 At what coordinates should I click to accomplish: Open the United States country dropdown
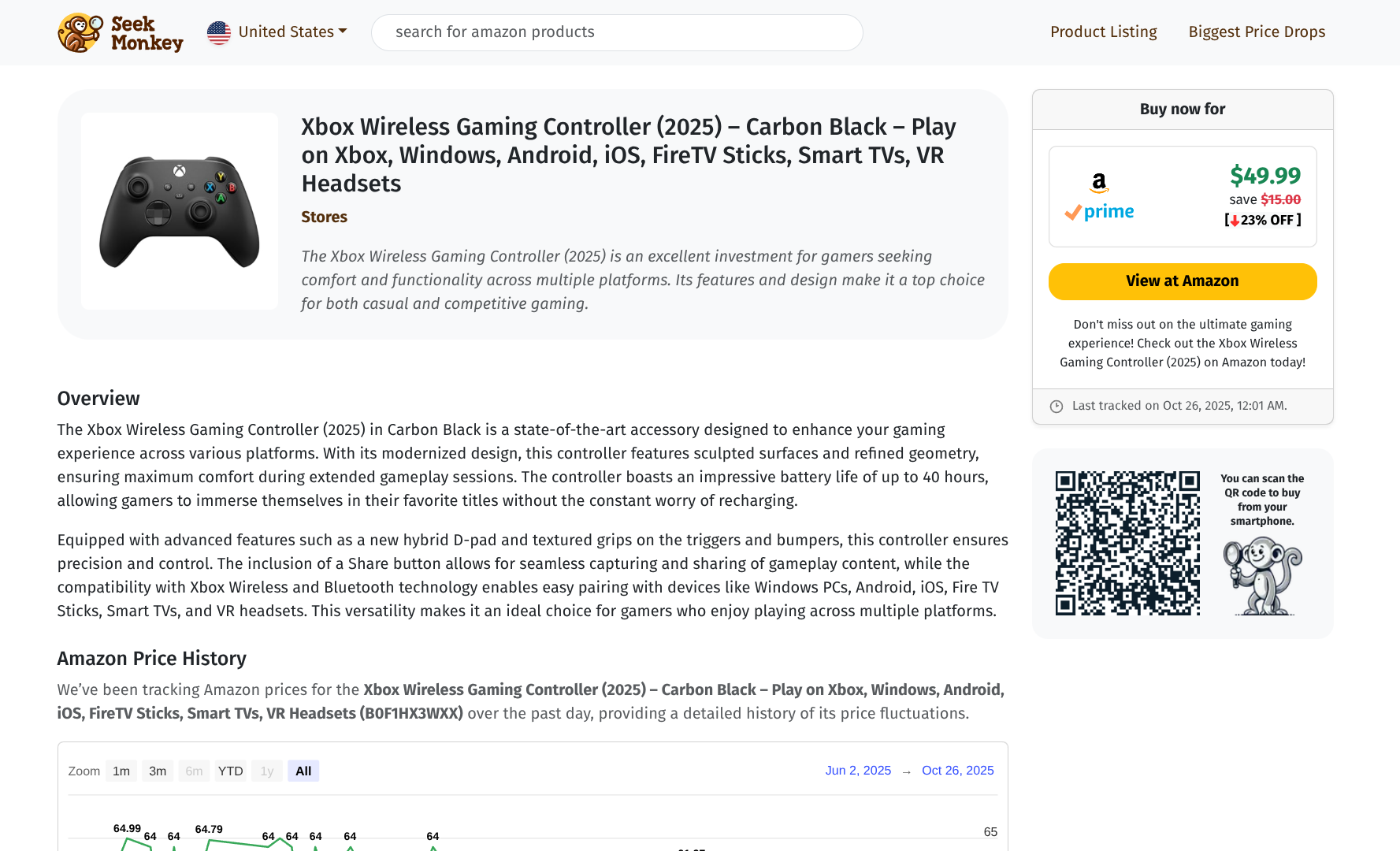coord(277,32)
